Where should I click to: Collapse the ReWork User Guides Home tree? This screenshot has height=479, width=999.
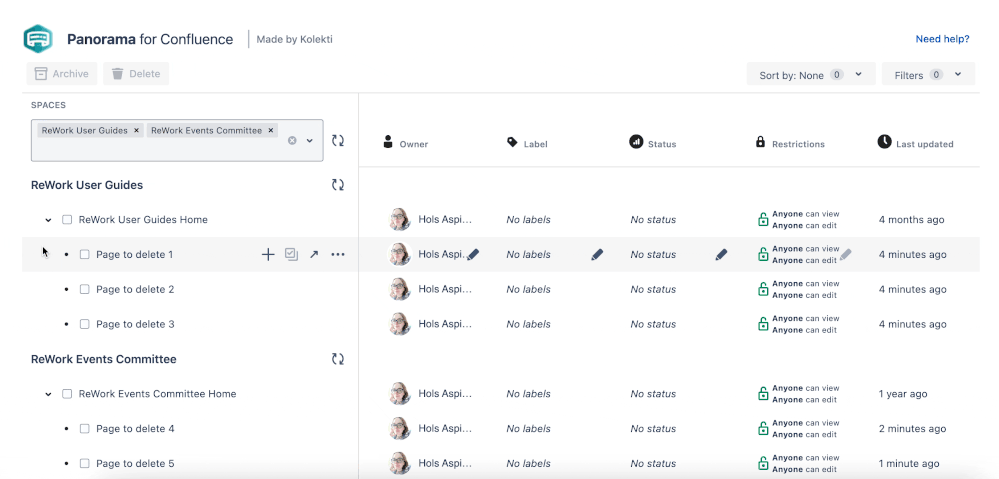(48, 220)
